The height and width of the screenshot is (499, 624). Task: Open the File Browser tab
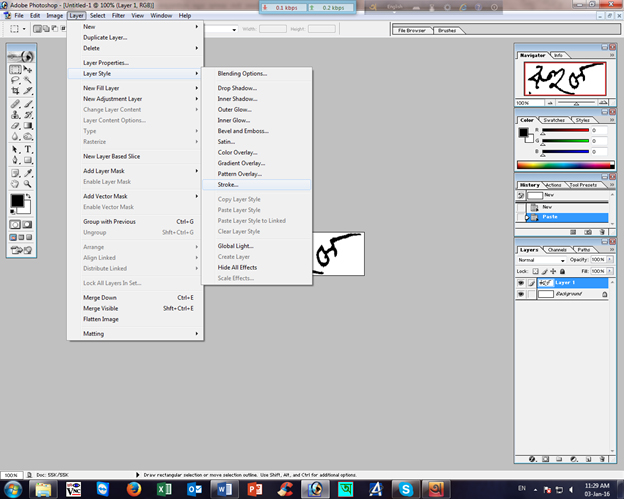point(411,31)
